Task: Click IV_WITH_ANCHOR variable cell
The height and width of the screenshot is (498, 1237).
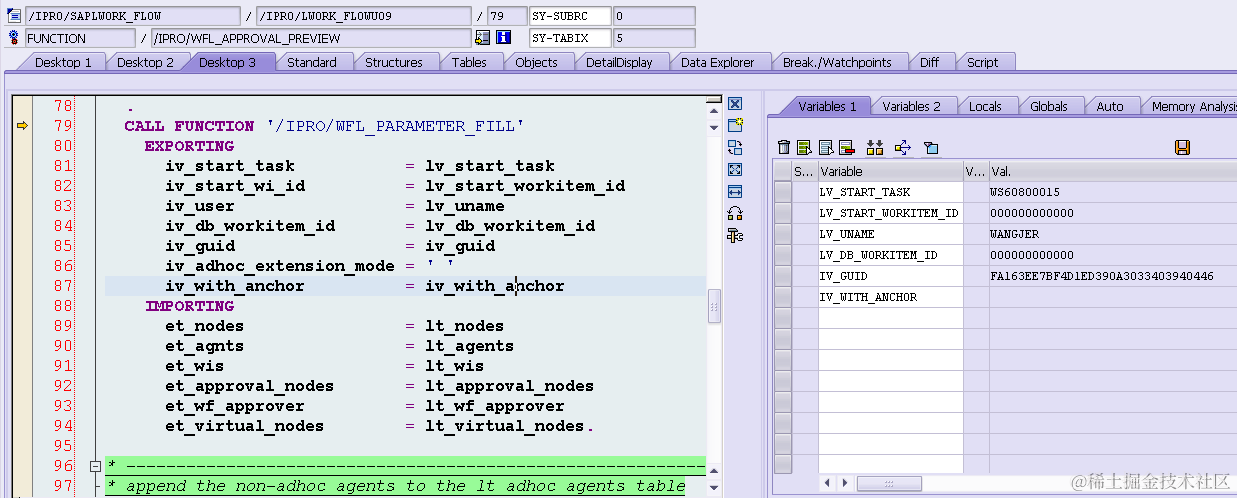Action: (x=890, y=297)
